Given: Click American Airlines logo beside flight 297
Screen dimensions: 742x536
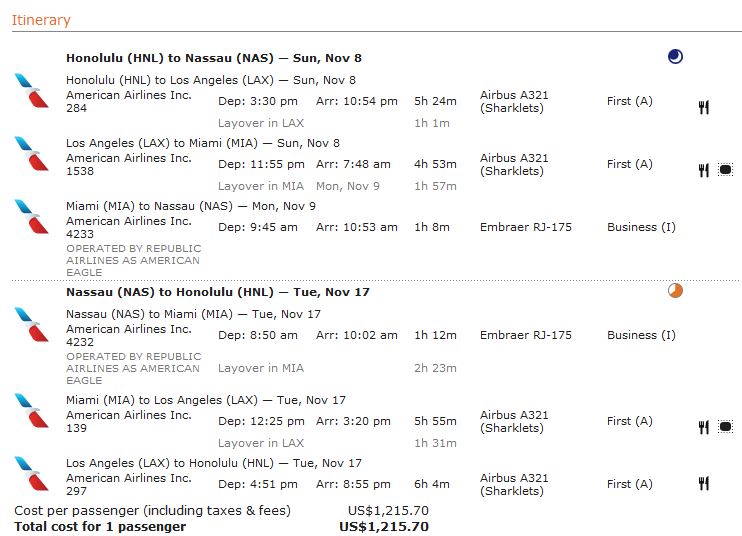Looking at the screenshot, I should 32,474.
